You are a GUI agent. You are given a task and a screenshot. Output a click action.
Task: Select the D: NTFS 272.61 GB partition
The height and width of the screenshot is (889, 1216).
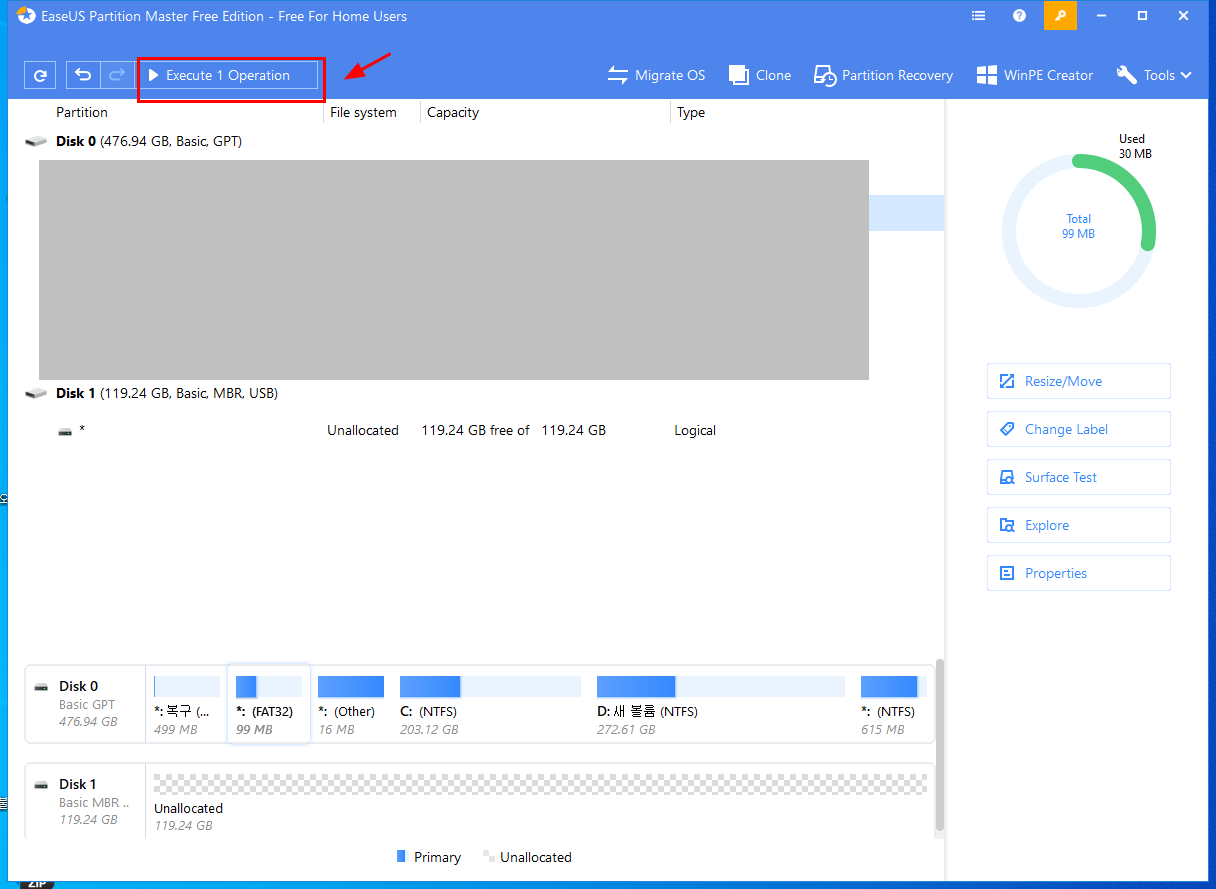coord(721,705)
